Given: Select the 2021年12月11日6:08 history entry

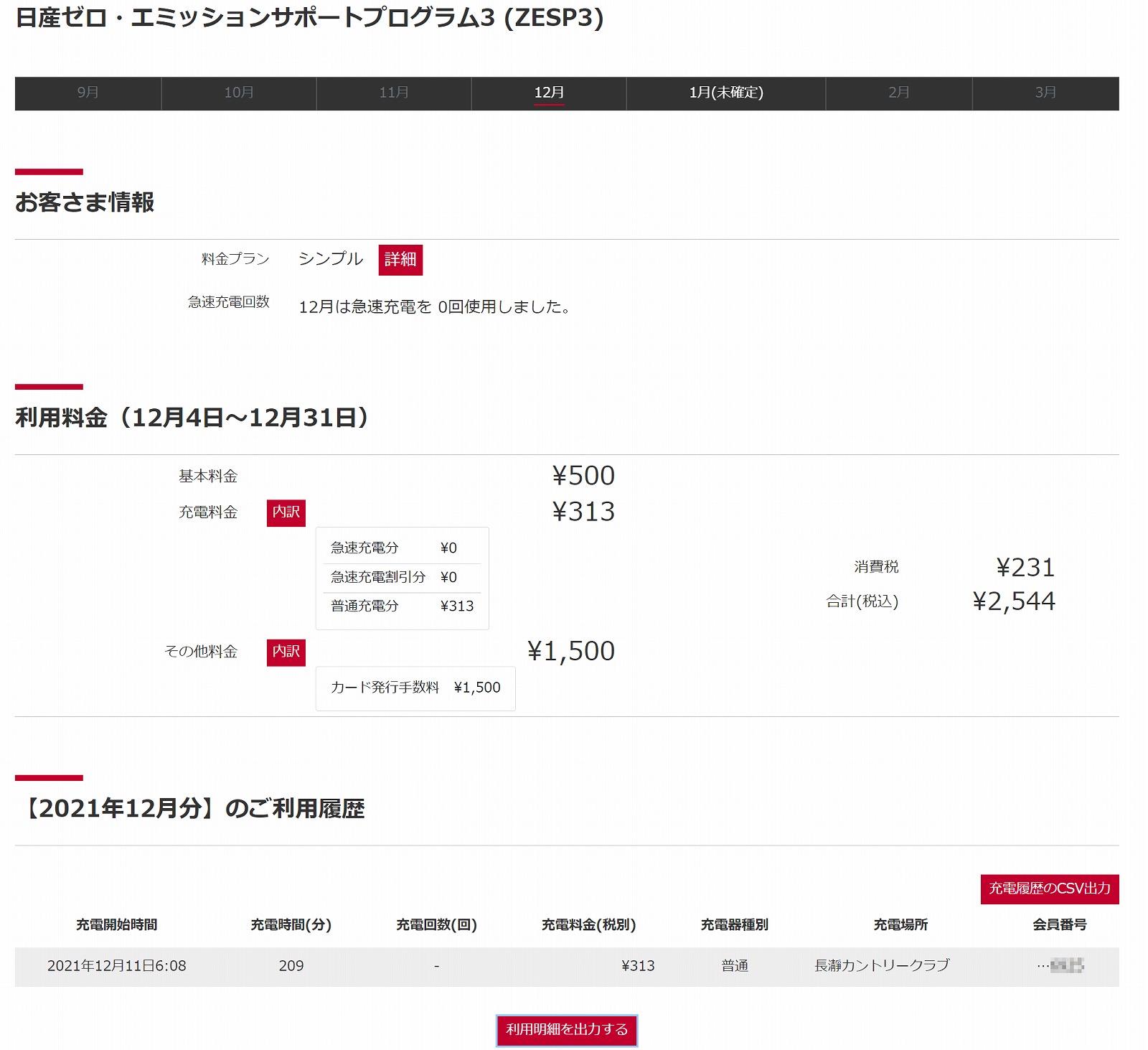Looking at the screenshot, I should point(116,966).
